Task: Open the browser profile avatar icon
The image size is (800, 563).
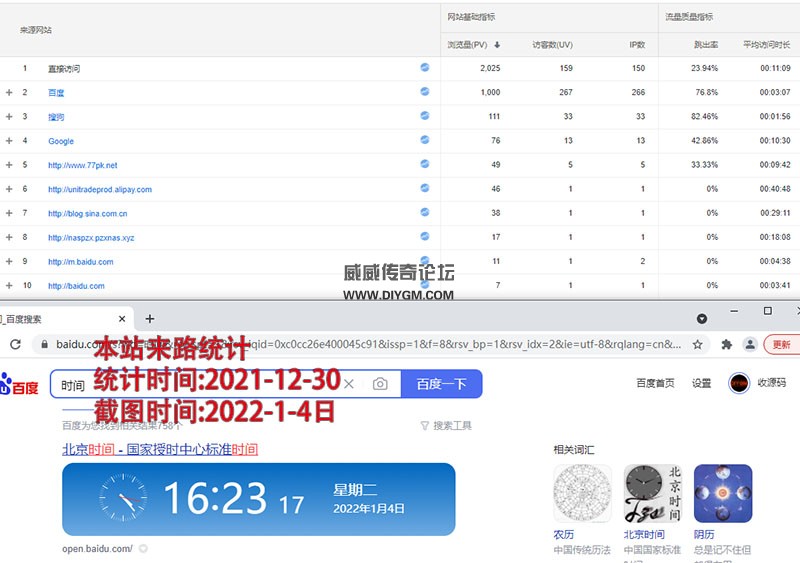Action: pos(750,345)
